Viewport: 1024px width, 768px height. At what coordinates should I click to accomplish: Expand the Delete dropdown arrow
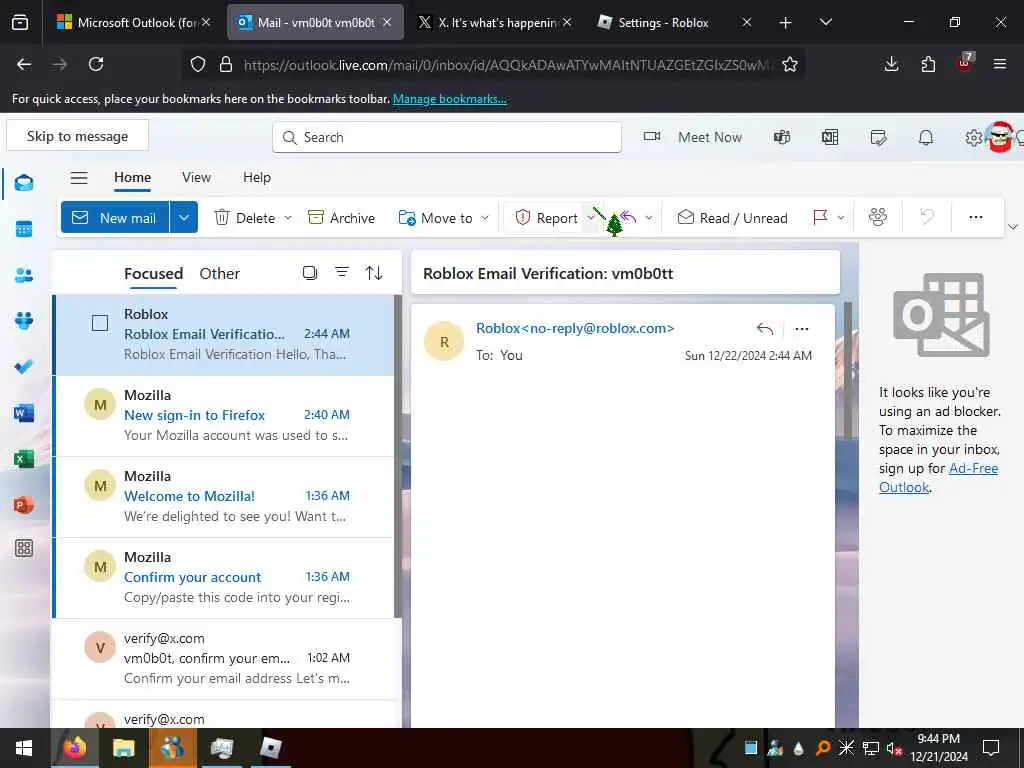tap(288, 217)
